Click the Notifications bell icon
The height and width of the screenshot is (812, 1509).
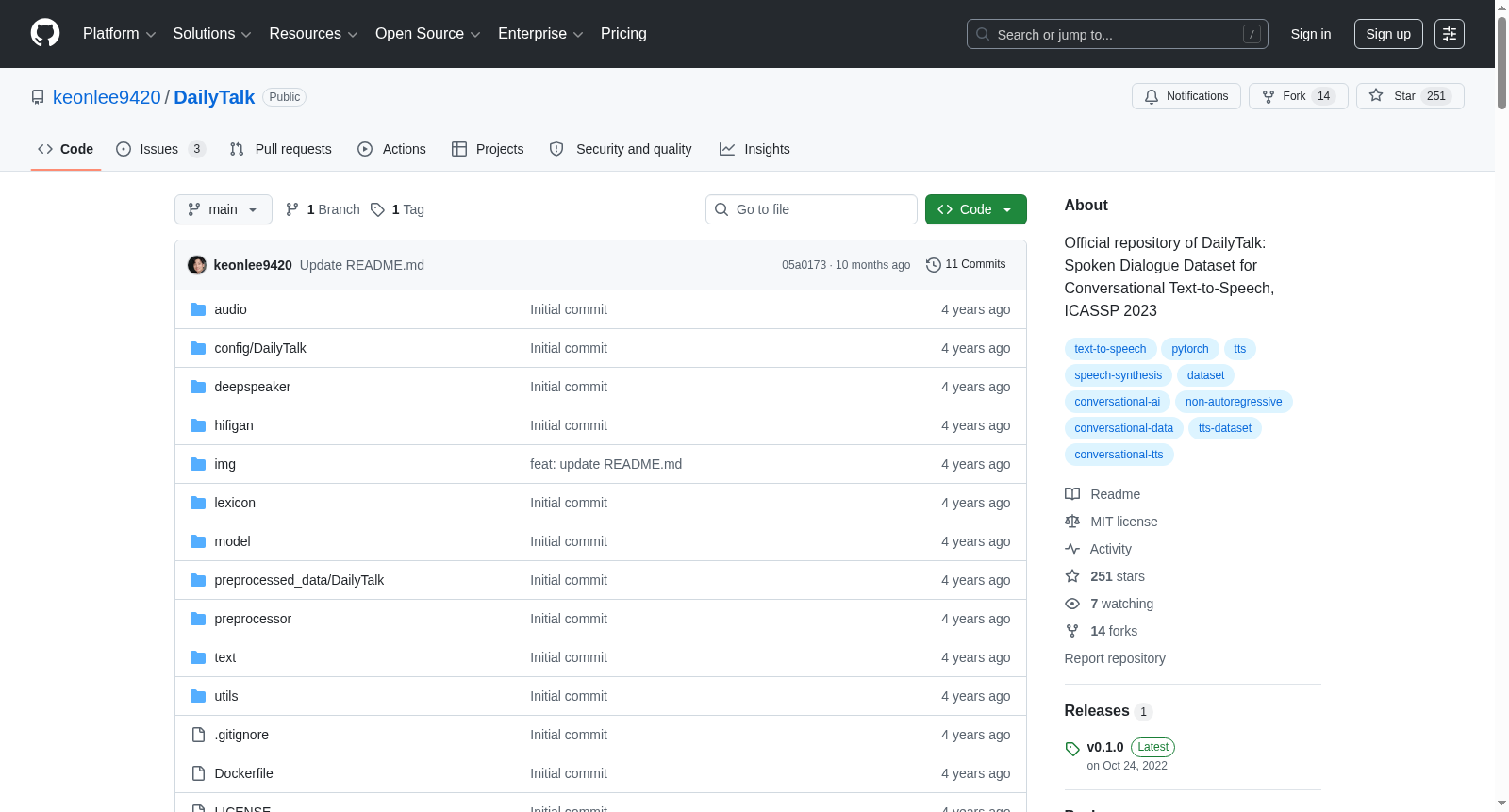point(1152,96)
